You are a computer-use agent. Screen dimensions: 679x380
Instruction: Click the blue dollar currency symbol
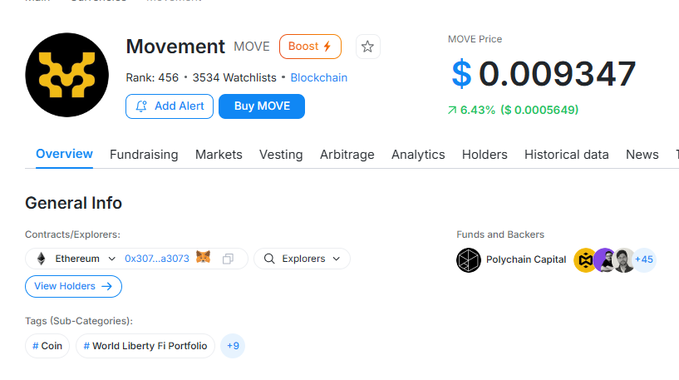click(462, 74)
